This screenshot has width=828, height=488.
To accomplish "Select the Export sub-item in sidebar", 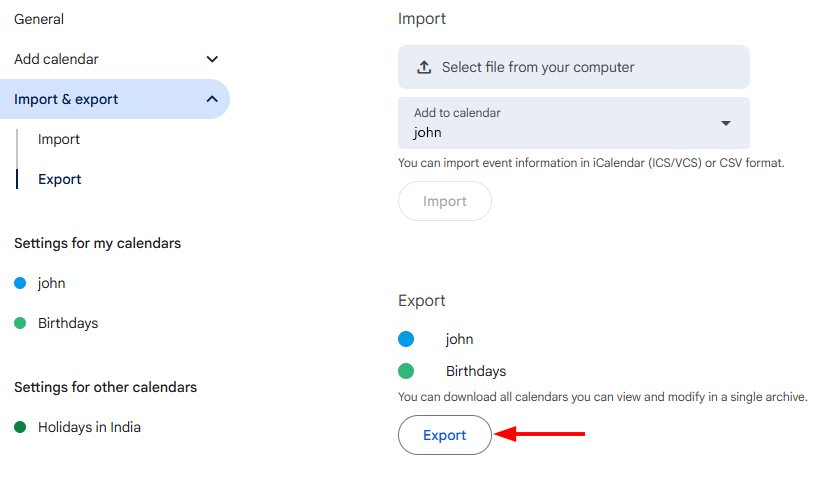I will (x=60, y=179).
